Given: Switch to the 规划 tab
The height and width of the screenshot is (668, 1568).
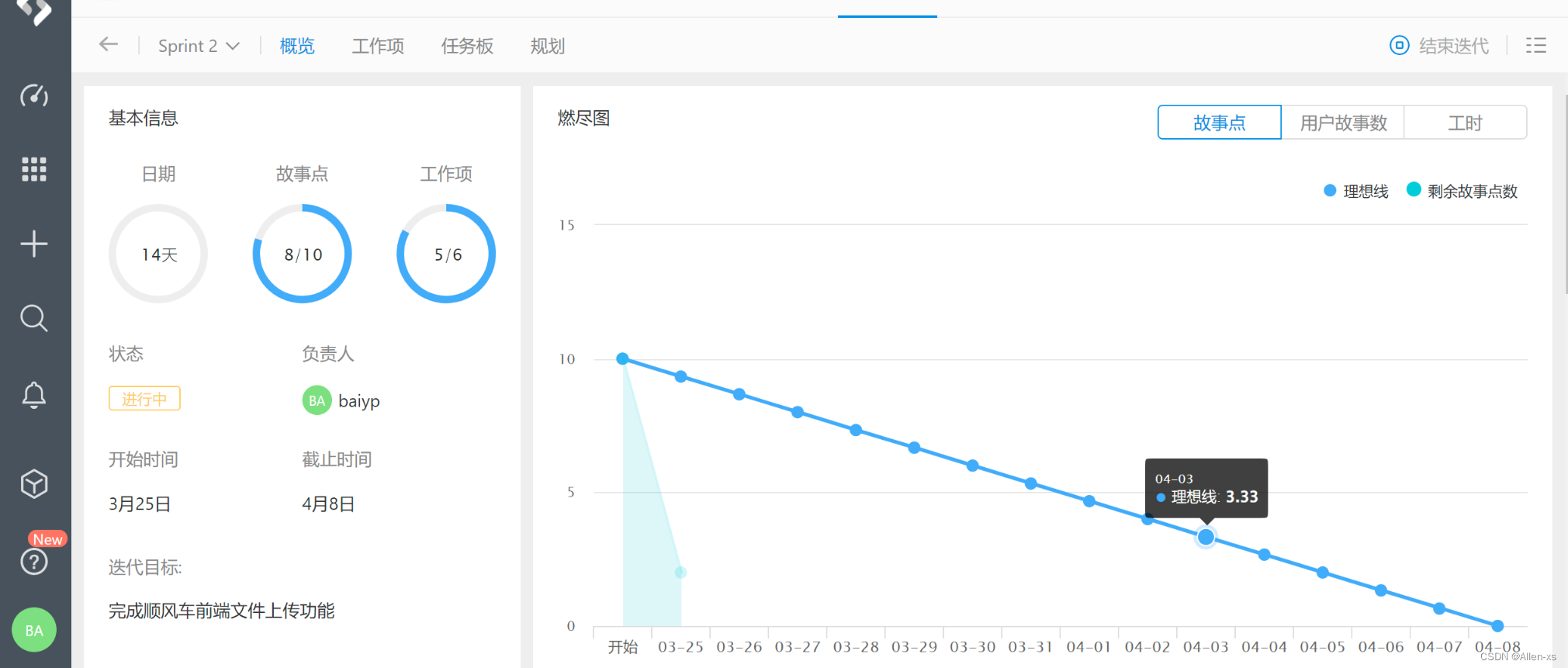Looking at the screenshot, I should coord(548,46).
